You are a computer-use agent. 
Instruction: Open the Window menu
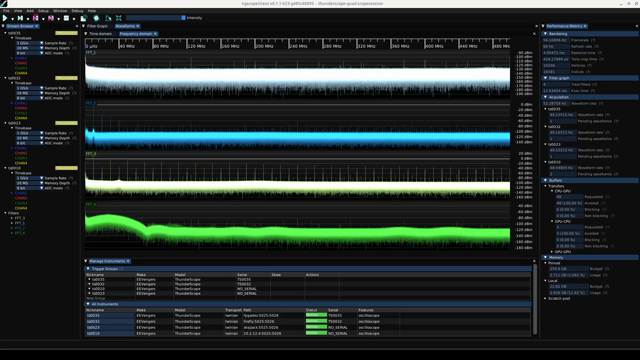tap(60, 11)
